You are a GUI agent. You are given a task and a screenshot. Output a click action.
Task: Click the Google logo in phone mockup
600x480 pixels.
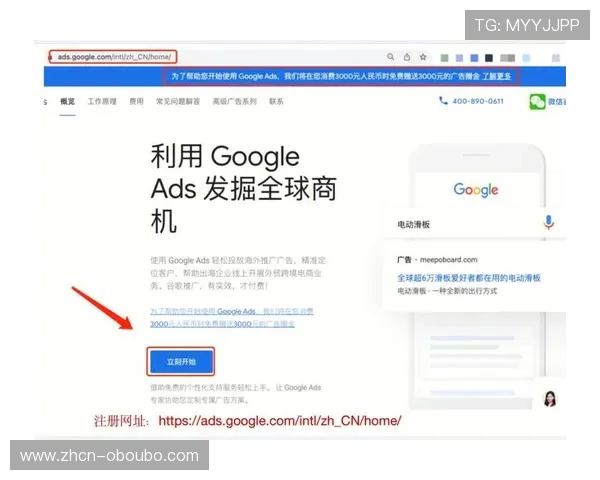(x=476, y=190)
